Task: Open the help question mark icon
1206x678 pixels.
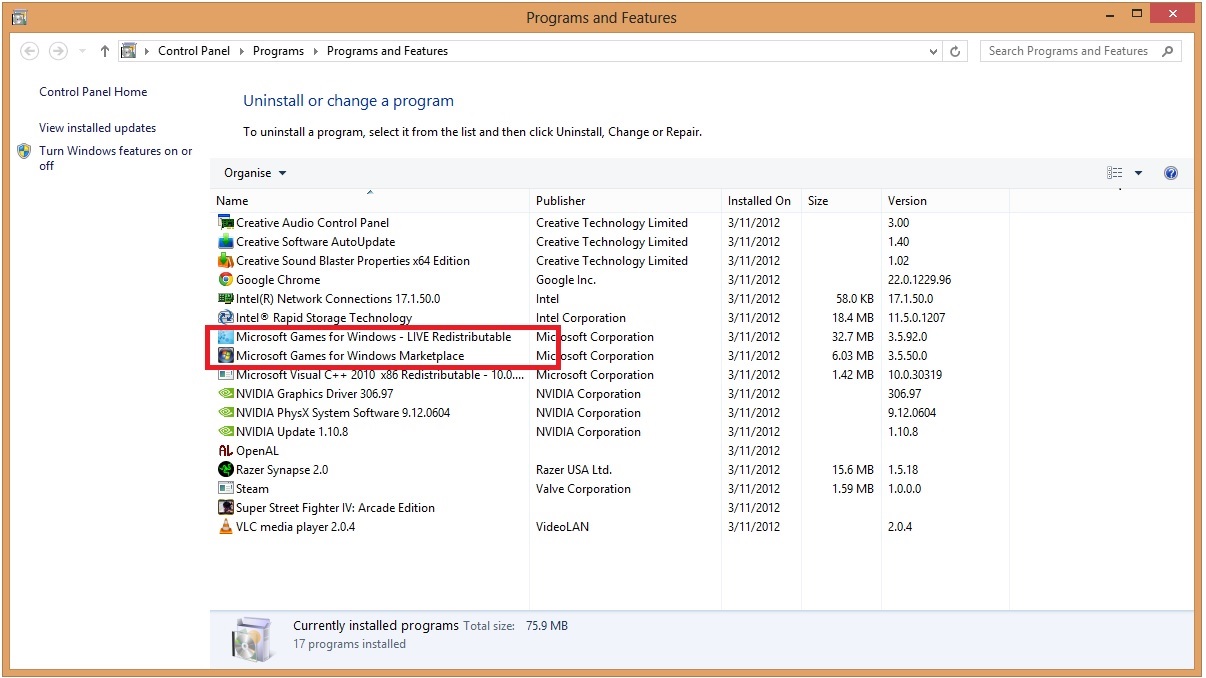Action: coord(1171,173)
